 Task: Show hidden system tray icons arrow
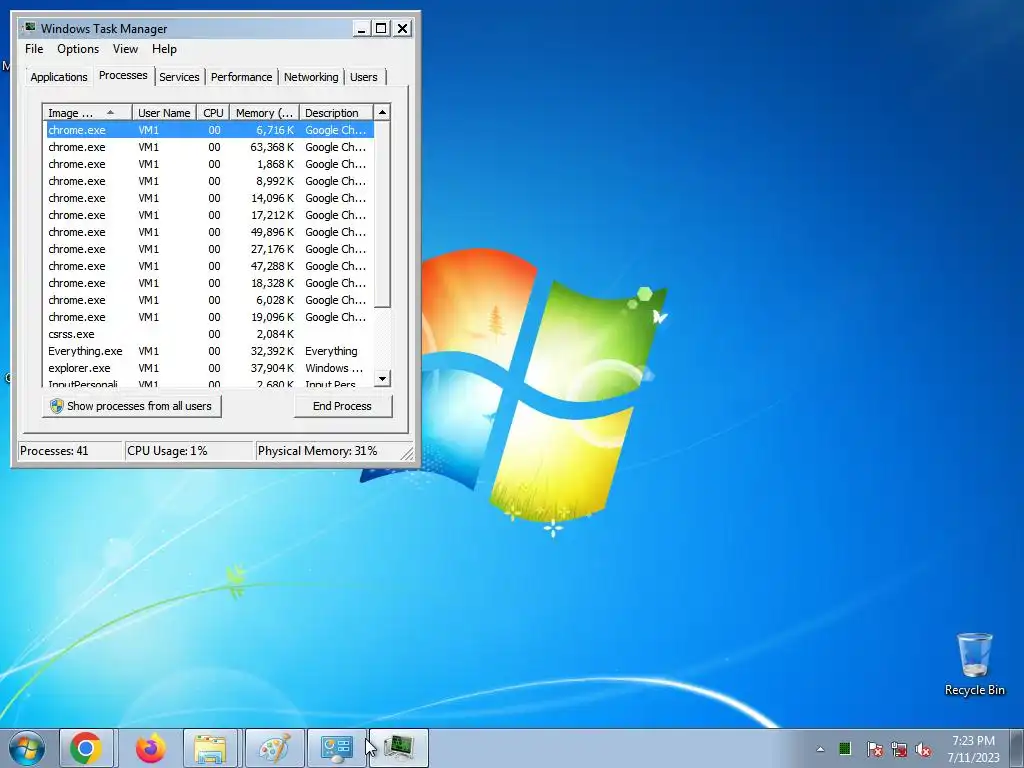[820, 749]
